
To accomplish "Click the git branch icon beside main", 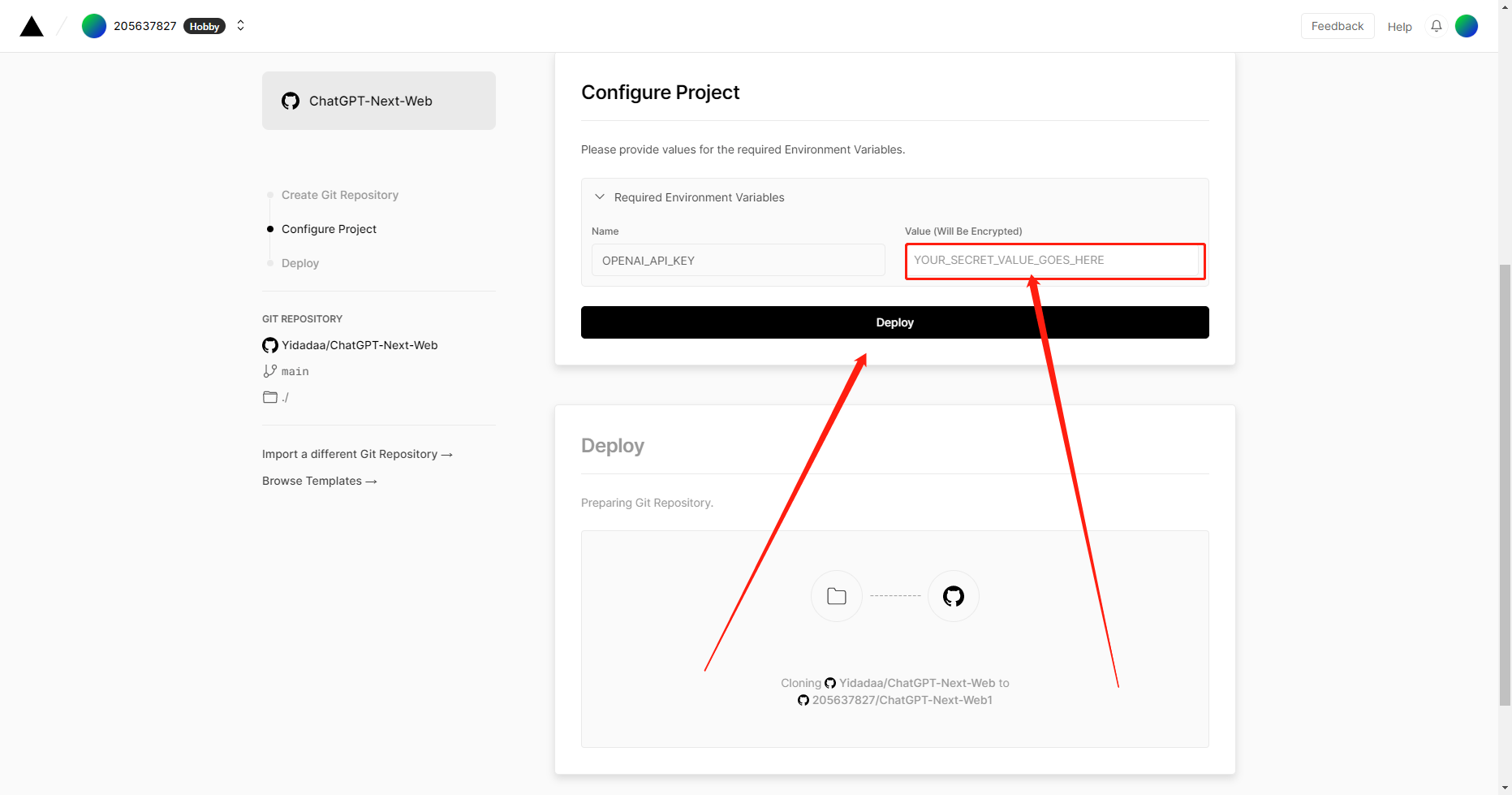I will tap(270, 371).
